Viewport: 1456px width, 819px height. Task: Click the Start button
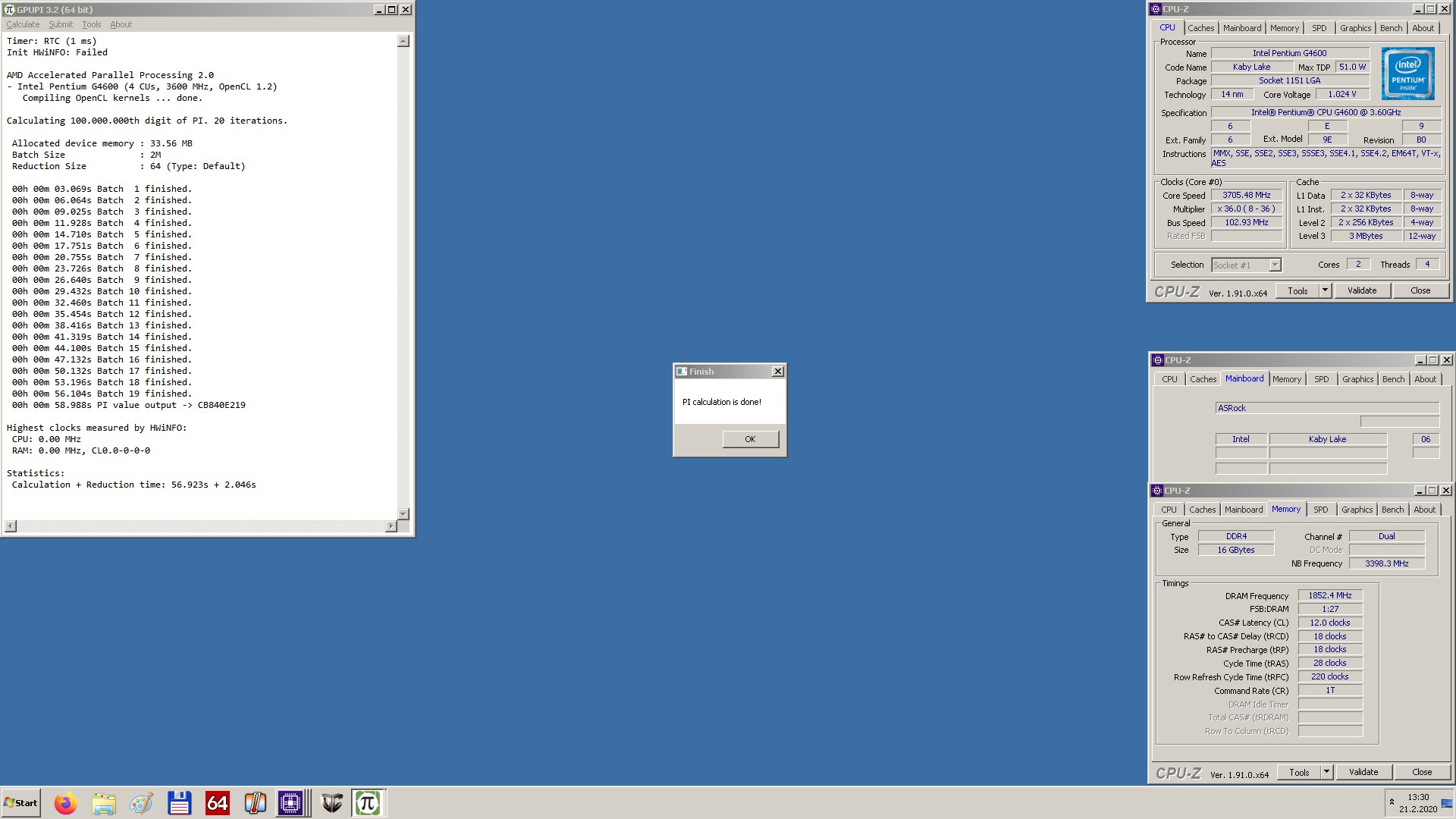[20, 803]
